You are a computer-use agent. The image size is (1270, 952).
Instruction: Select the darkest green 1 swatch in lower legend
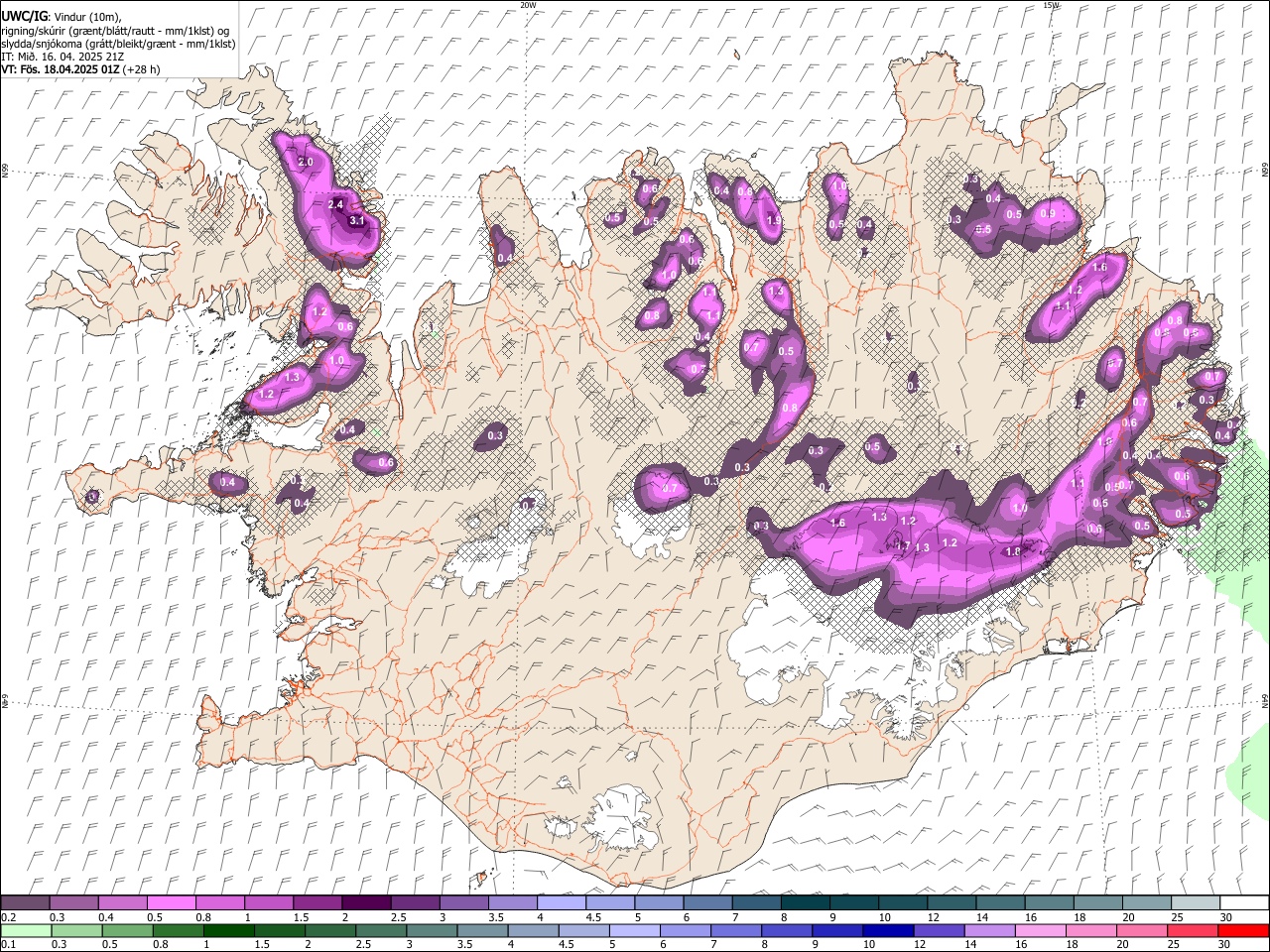tap(229, 931)
